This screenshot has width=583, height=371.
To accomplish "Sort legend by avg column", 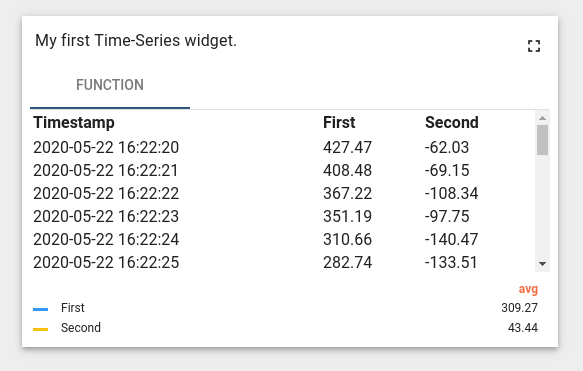I will click(528, 289).
